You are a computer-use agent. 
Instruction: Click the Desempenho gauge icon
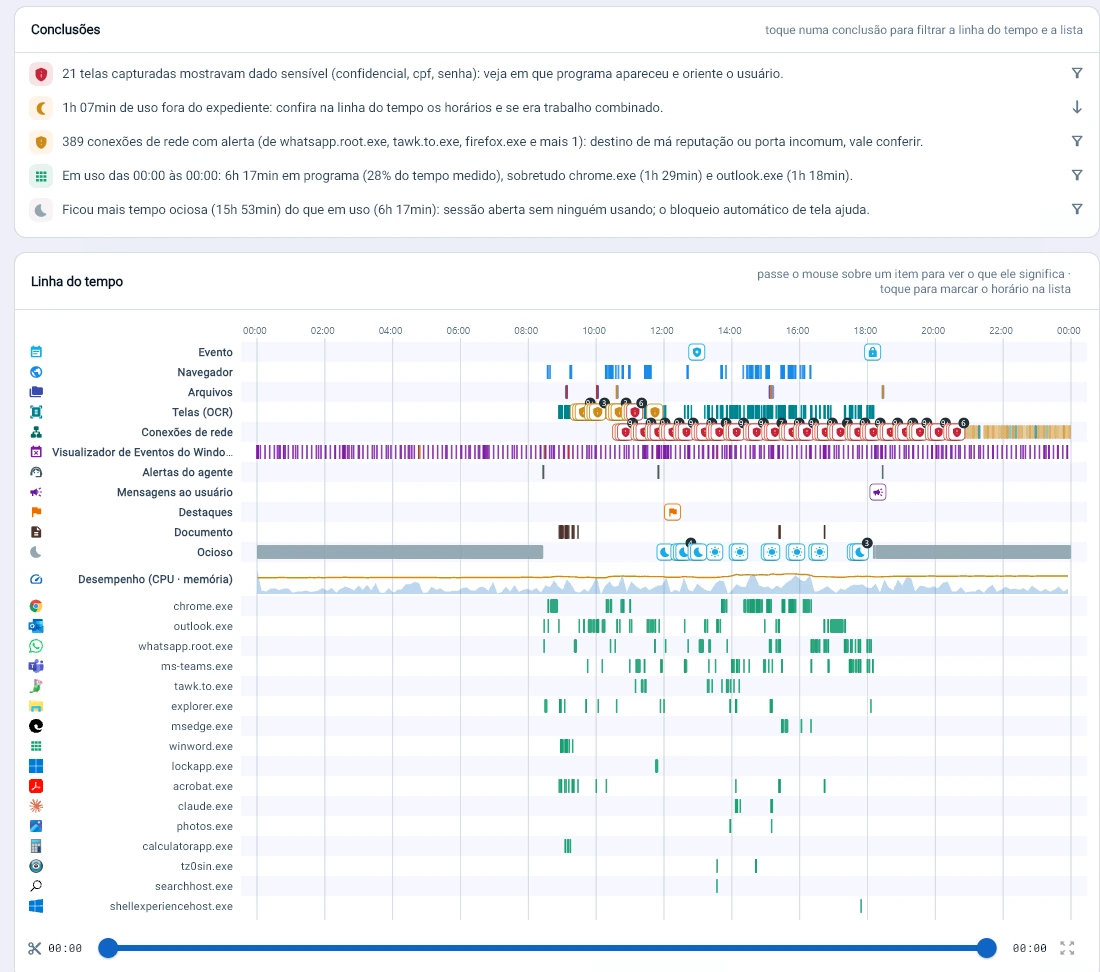36,579
